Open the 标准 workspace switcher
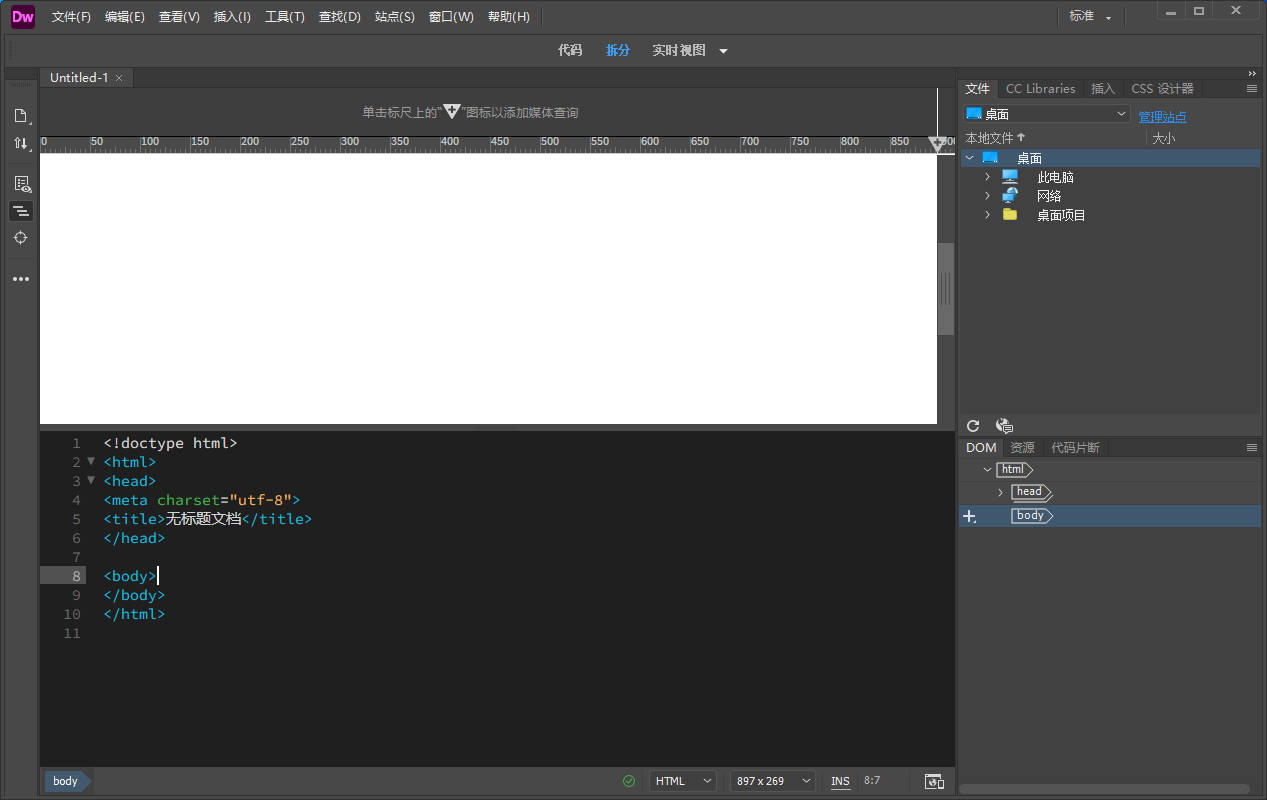1267x800 pixels. [1090, 16]
